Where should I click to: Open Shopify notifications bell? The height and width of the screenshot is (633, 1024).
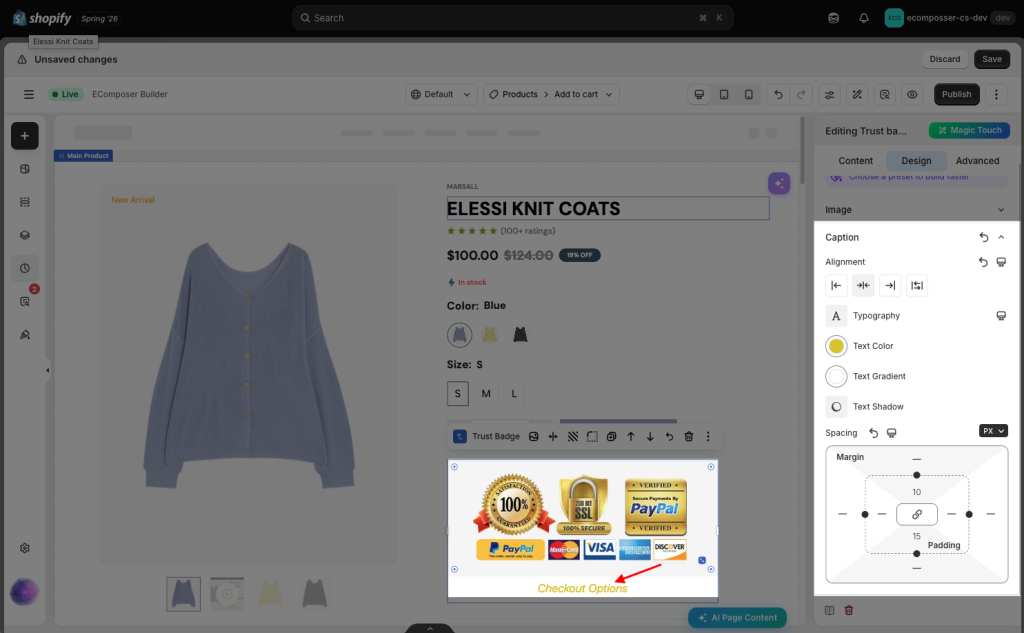pyautogui.click(x=863, y=18)
